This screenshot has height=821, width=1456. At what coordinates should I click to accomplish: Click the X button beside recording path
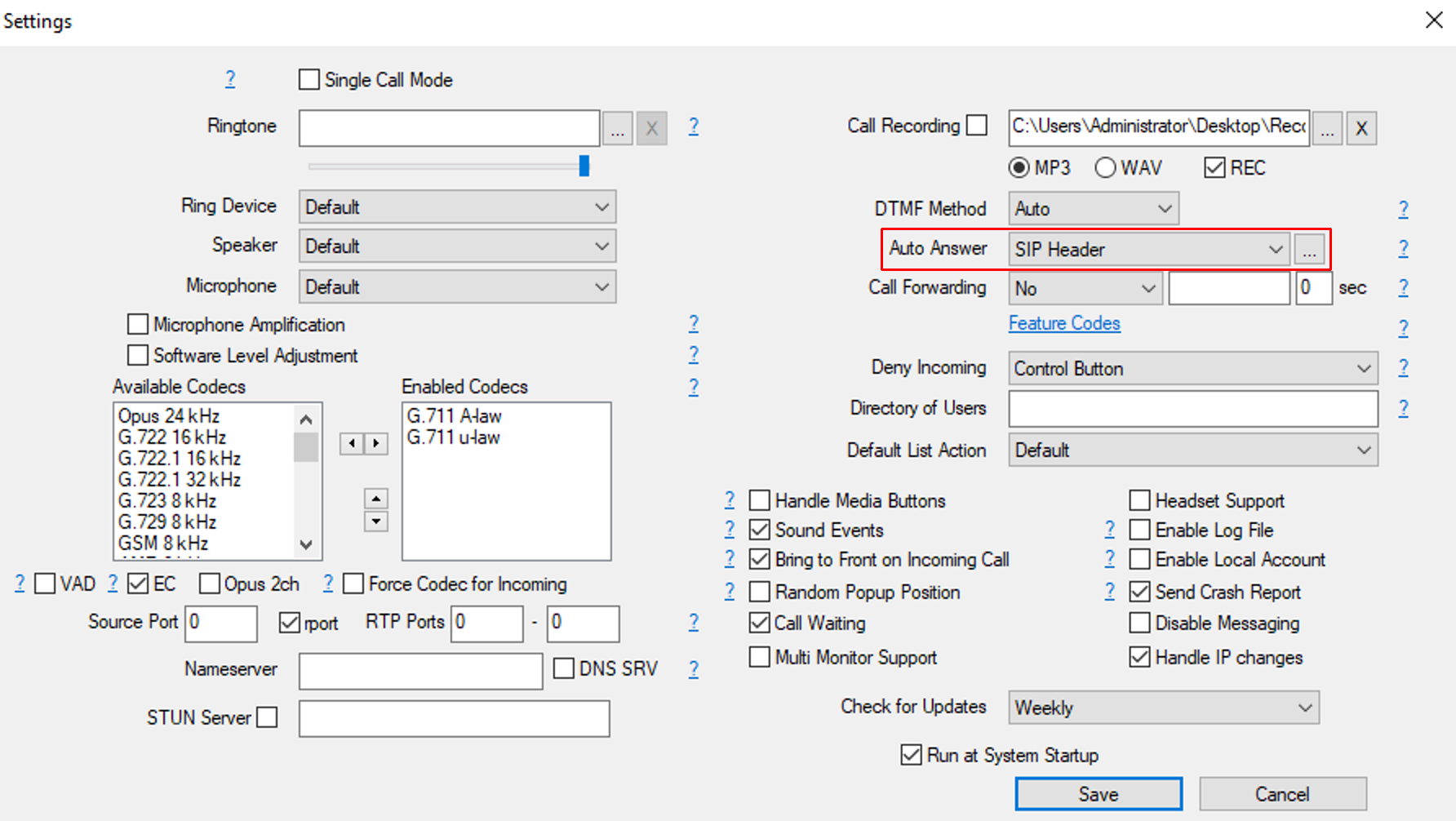click(x=1361, y=129)
